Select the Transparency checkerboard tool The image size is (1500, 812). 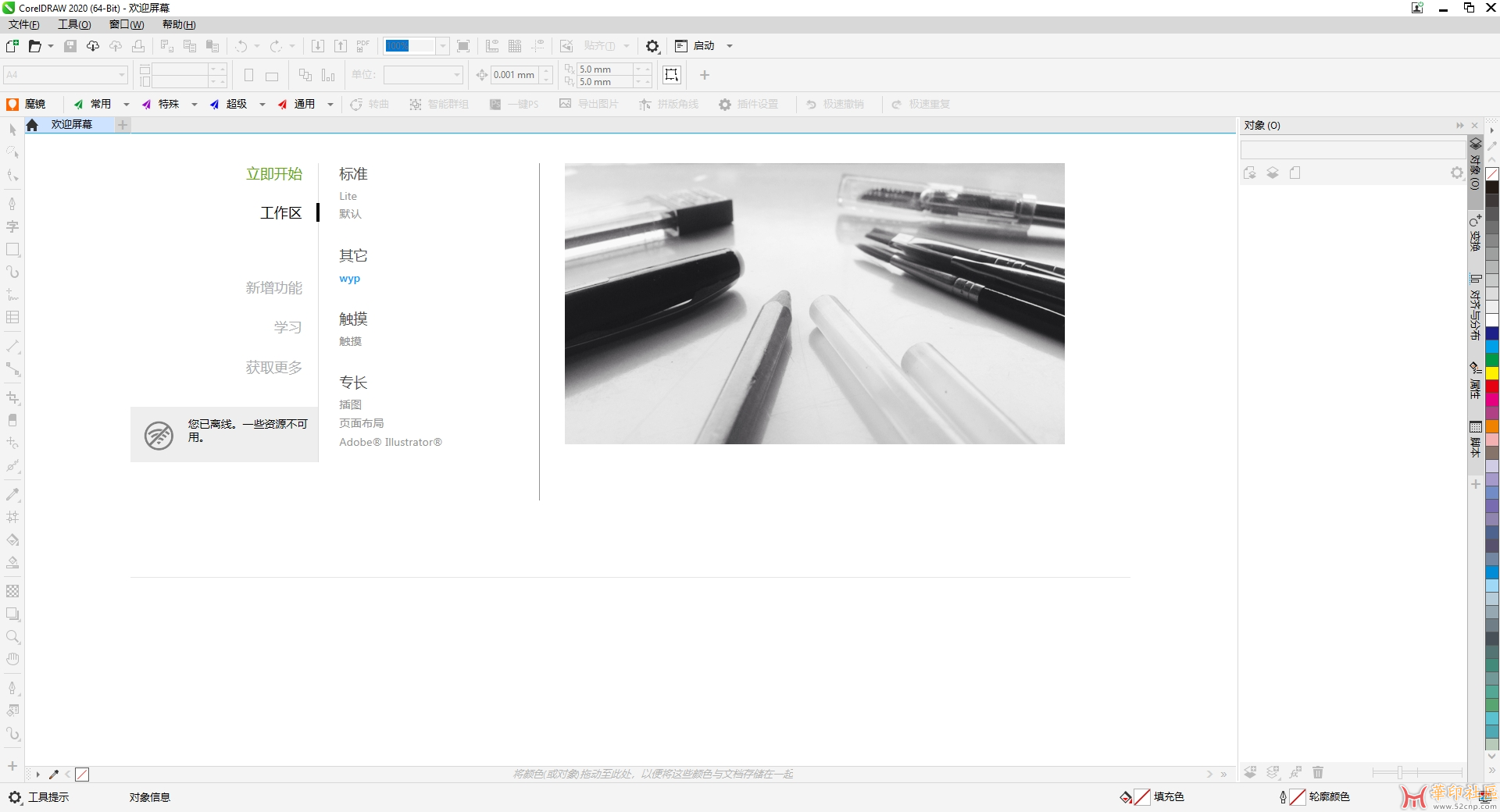tap(12, 591)
